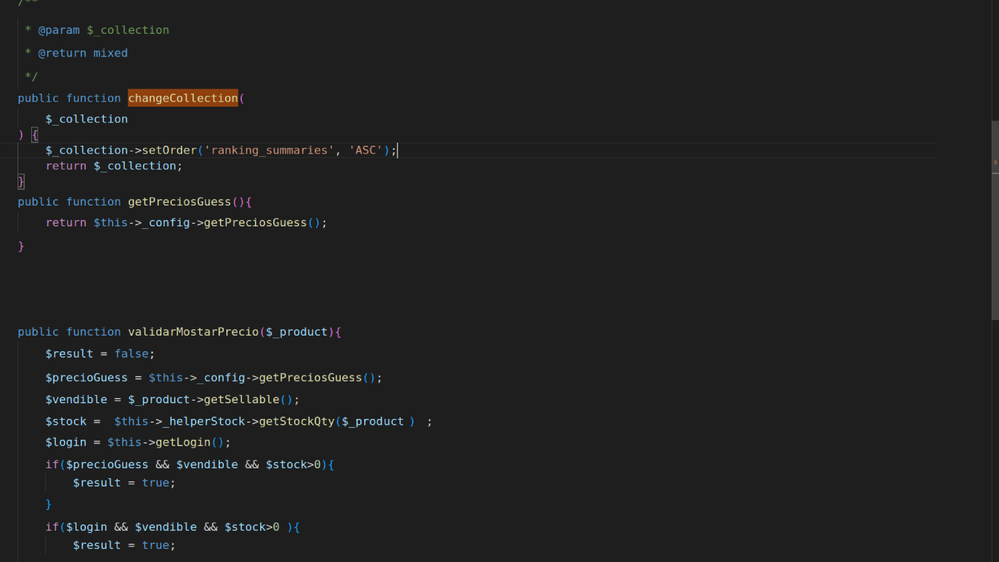Screen dimensions: 999x562
Task: Place cursor in 'ranking_summaries' string
Action: pos(270,150)
